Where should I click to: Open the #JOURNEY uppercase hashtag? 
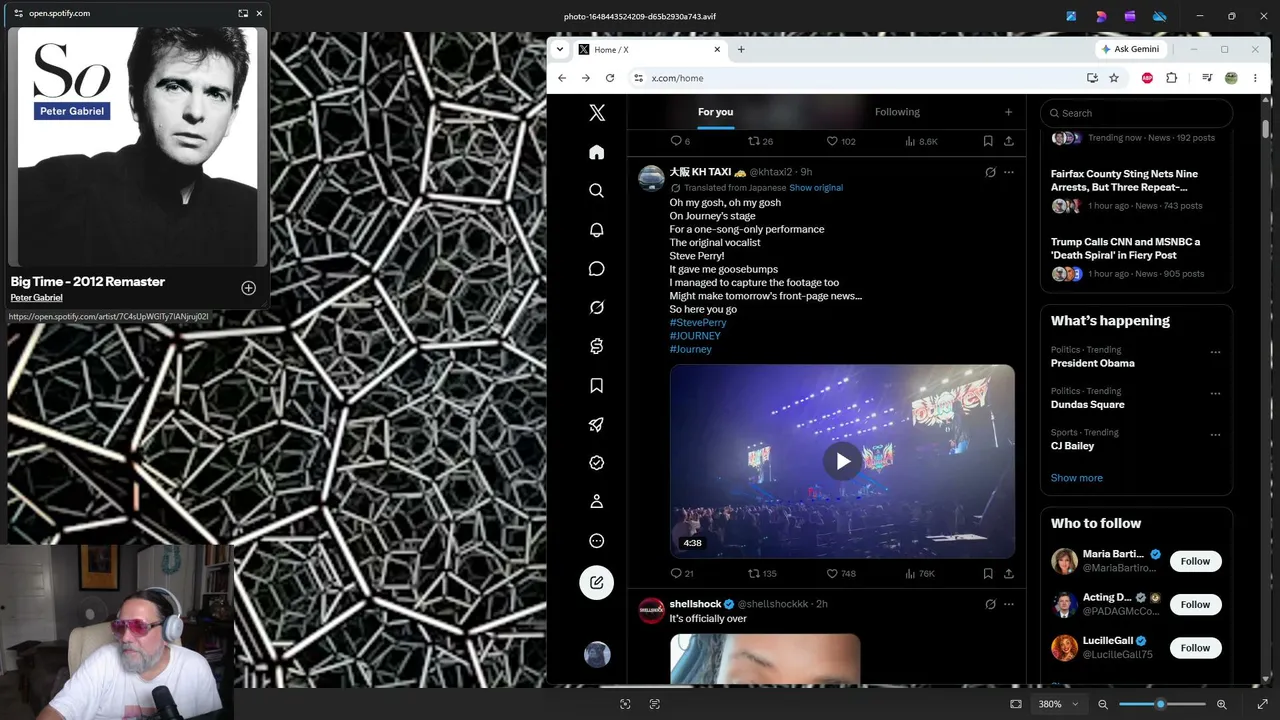pos(695,336)
